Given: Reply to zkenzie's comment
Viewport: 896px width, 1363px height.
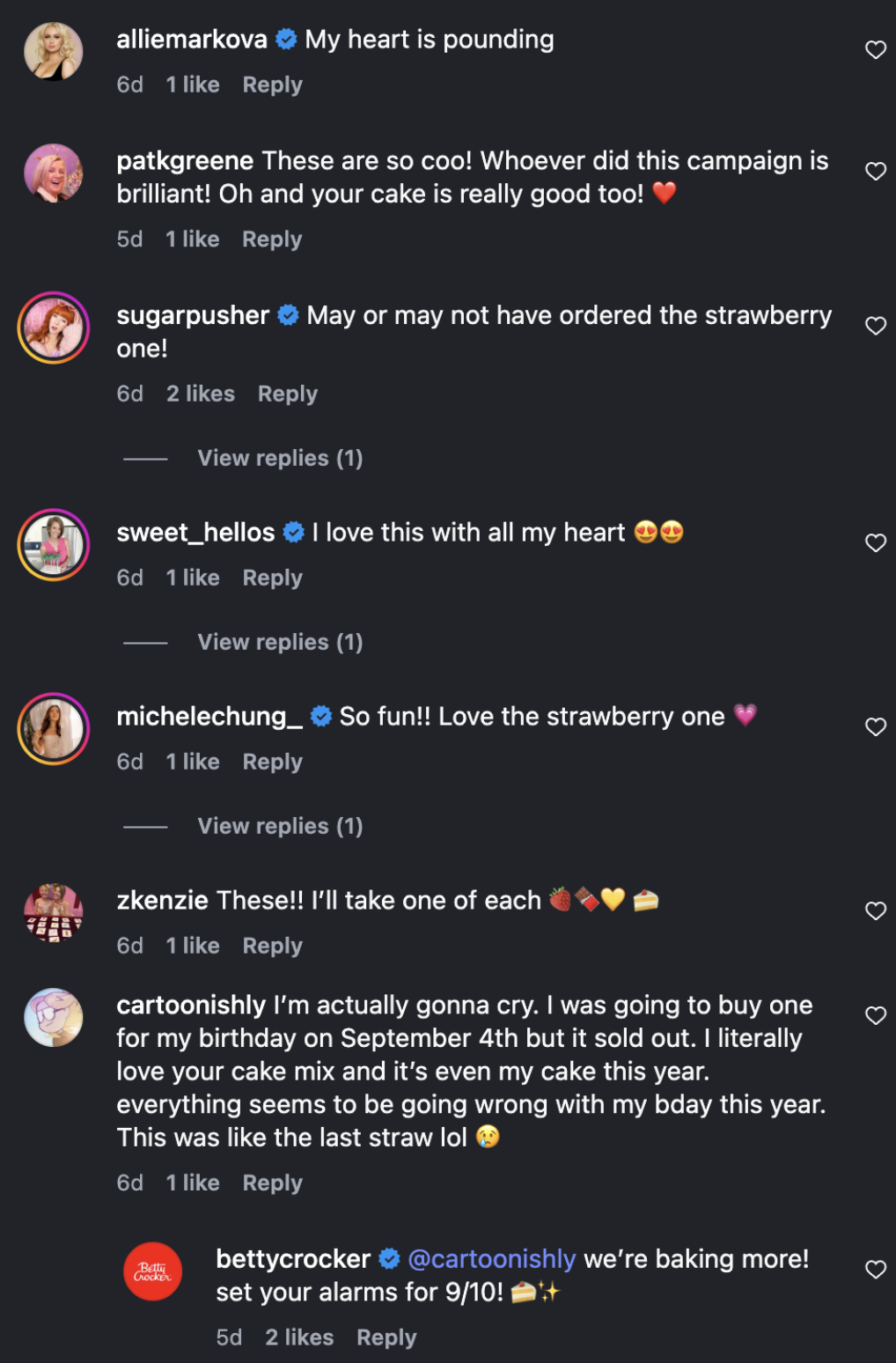Looking at the screenshot, I should pos(272,946).
